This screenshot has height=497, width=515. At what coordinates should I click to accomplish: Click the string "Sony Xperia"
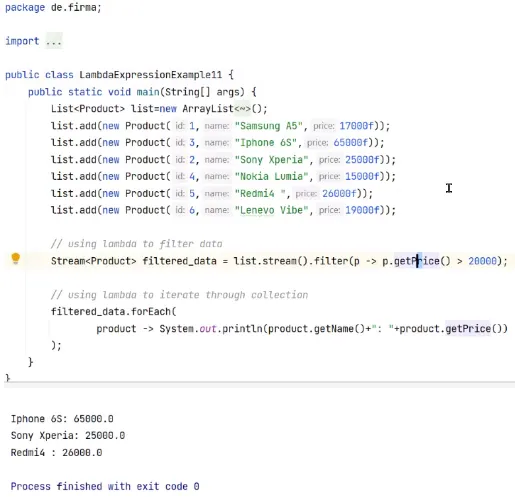click(x=271, y=160)
